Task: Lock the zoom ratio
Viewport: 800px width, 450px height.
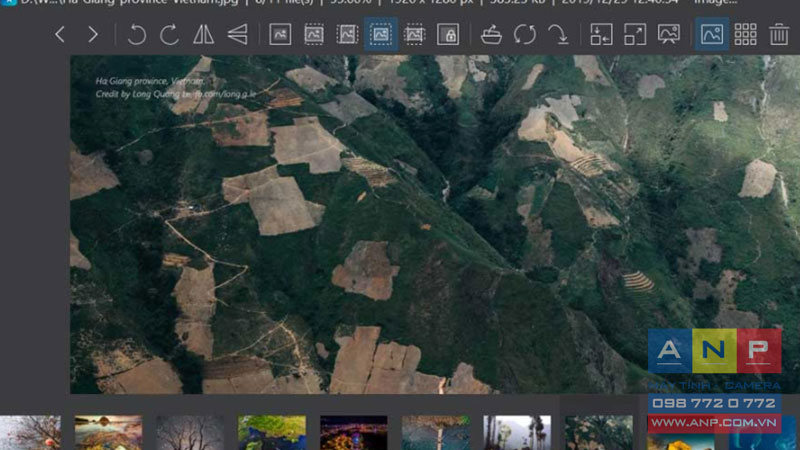Action: (448, 35)
